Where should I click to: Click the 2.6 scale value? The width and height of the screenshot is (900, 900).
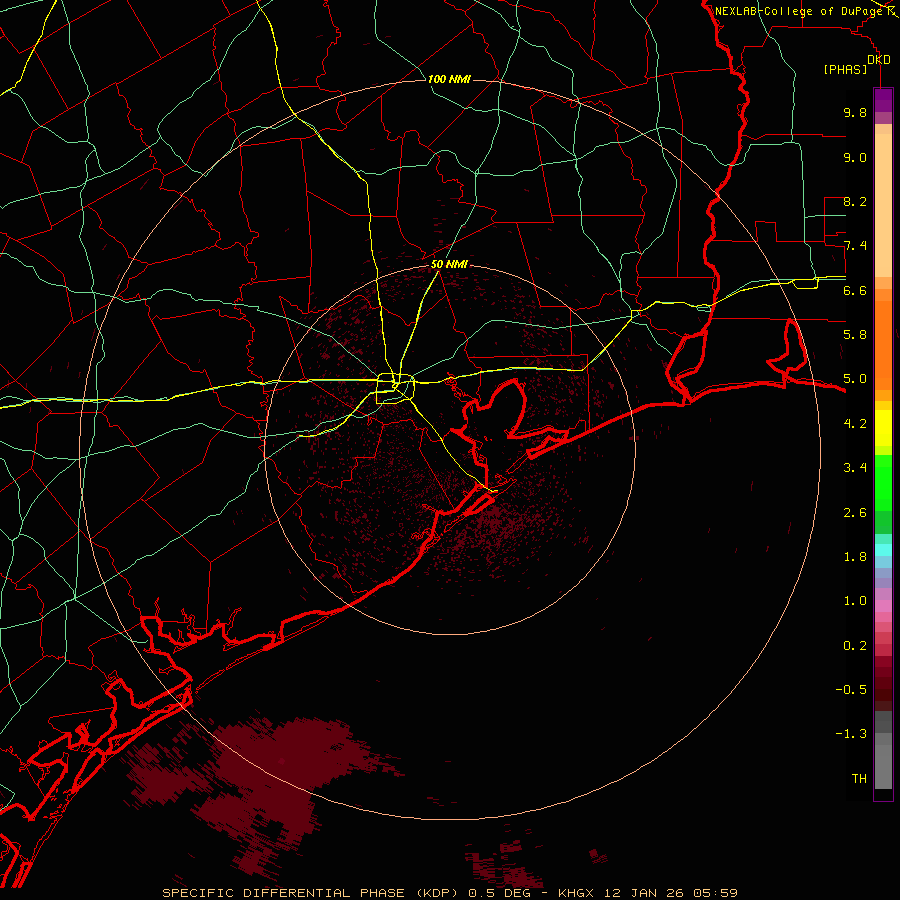(x=855, y=512)
